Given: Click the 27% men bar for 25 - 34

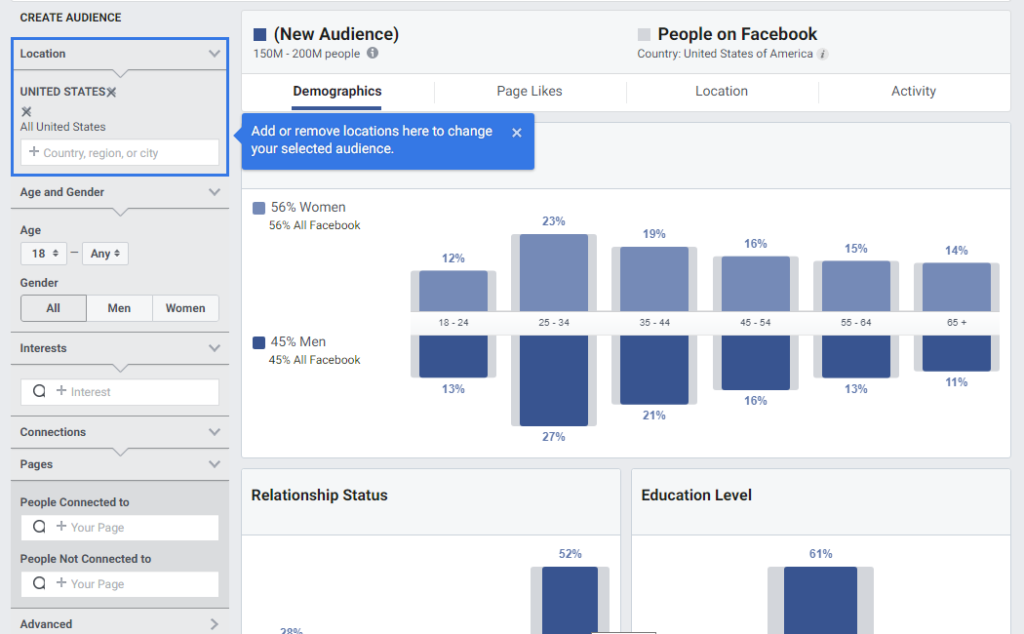Looking at the screenshot, I should 554,381.
